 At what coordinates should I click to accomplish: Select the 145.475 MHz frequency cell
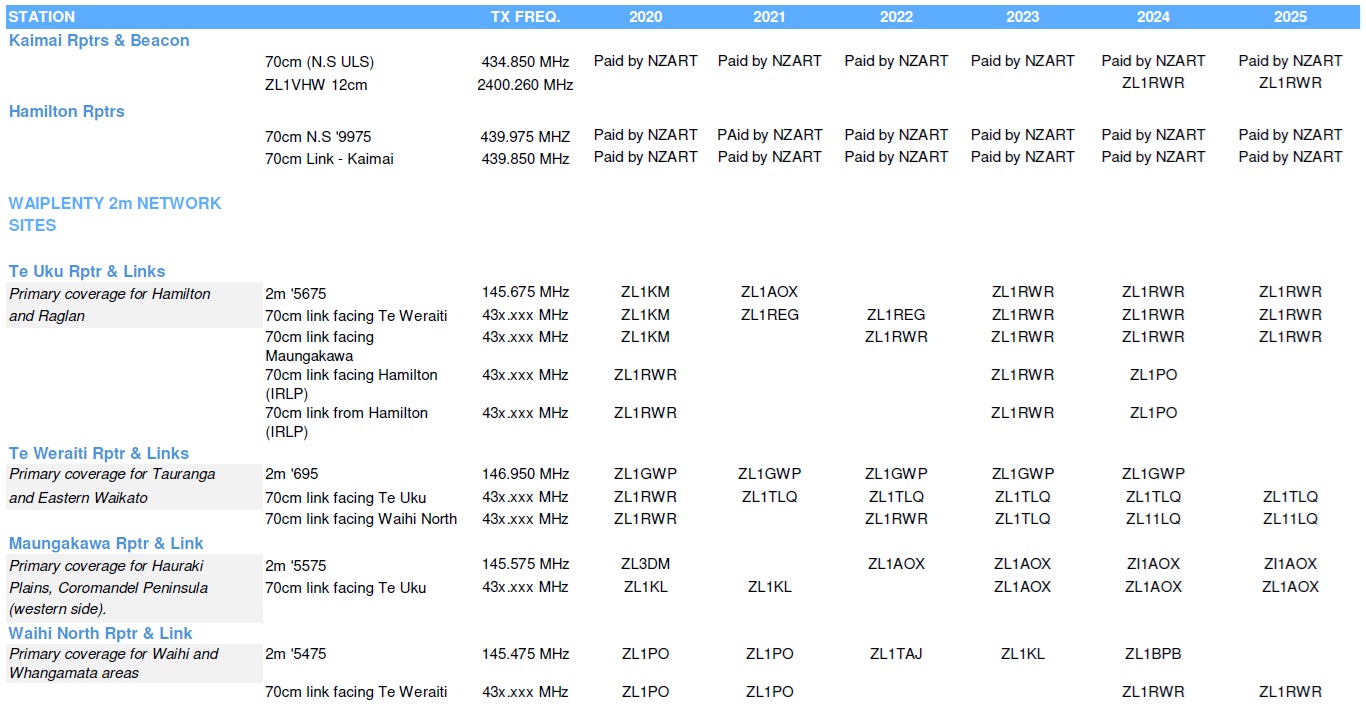526,654
